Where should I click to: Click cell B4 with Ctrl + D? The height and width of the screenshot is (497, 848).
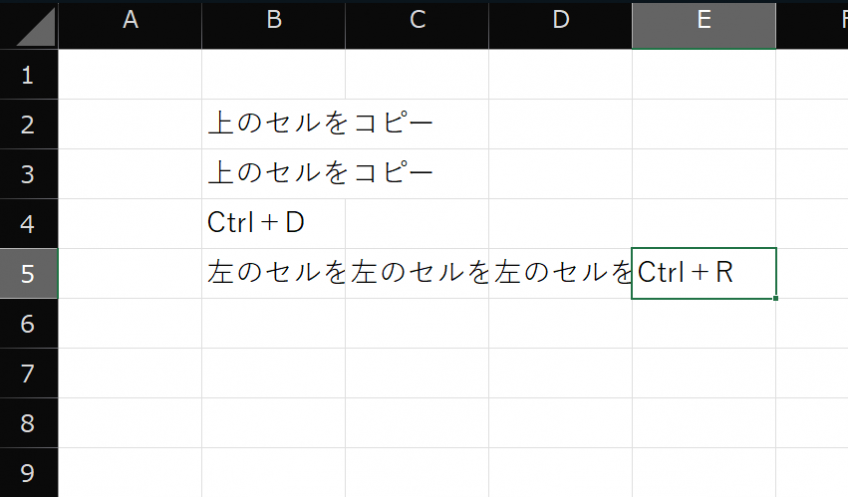coord(273,223)
